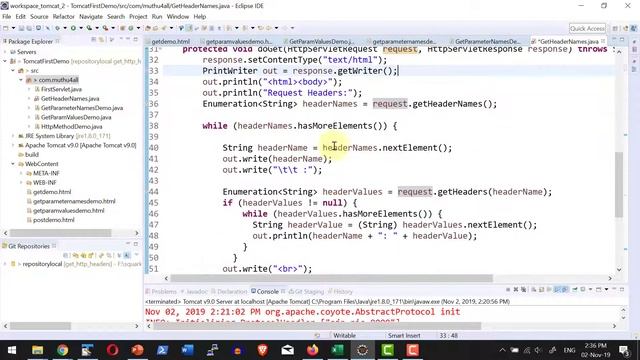Open Brave browser from the taskbar

click(x=263, y=350)
